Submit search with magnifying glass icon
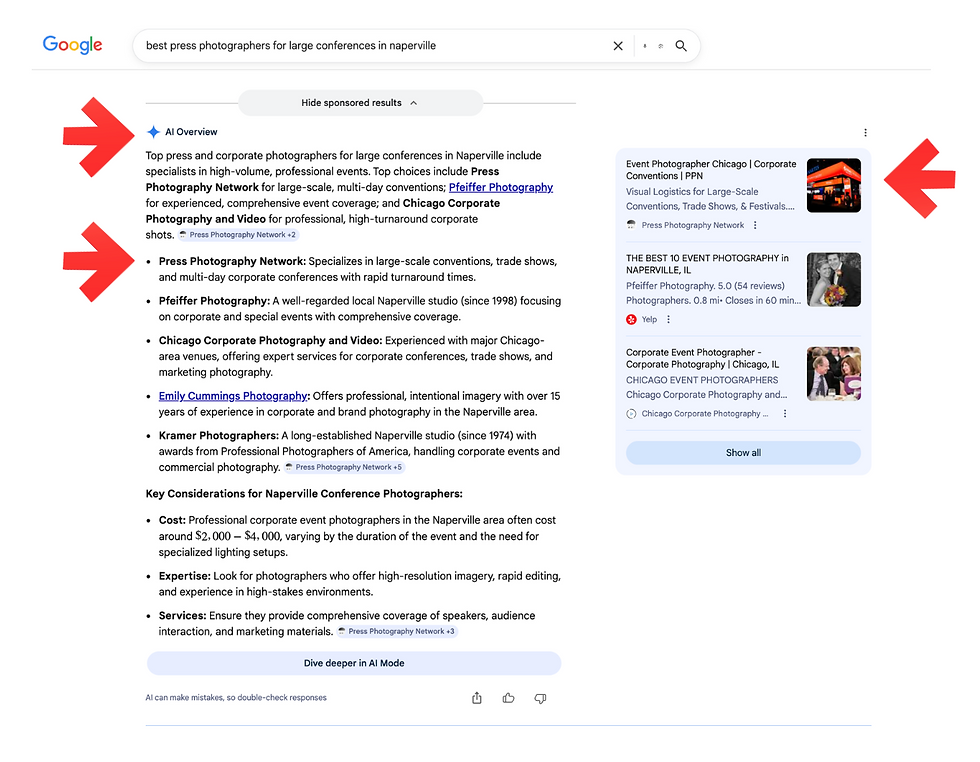 pyautogui.click(x=681, y=46)
